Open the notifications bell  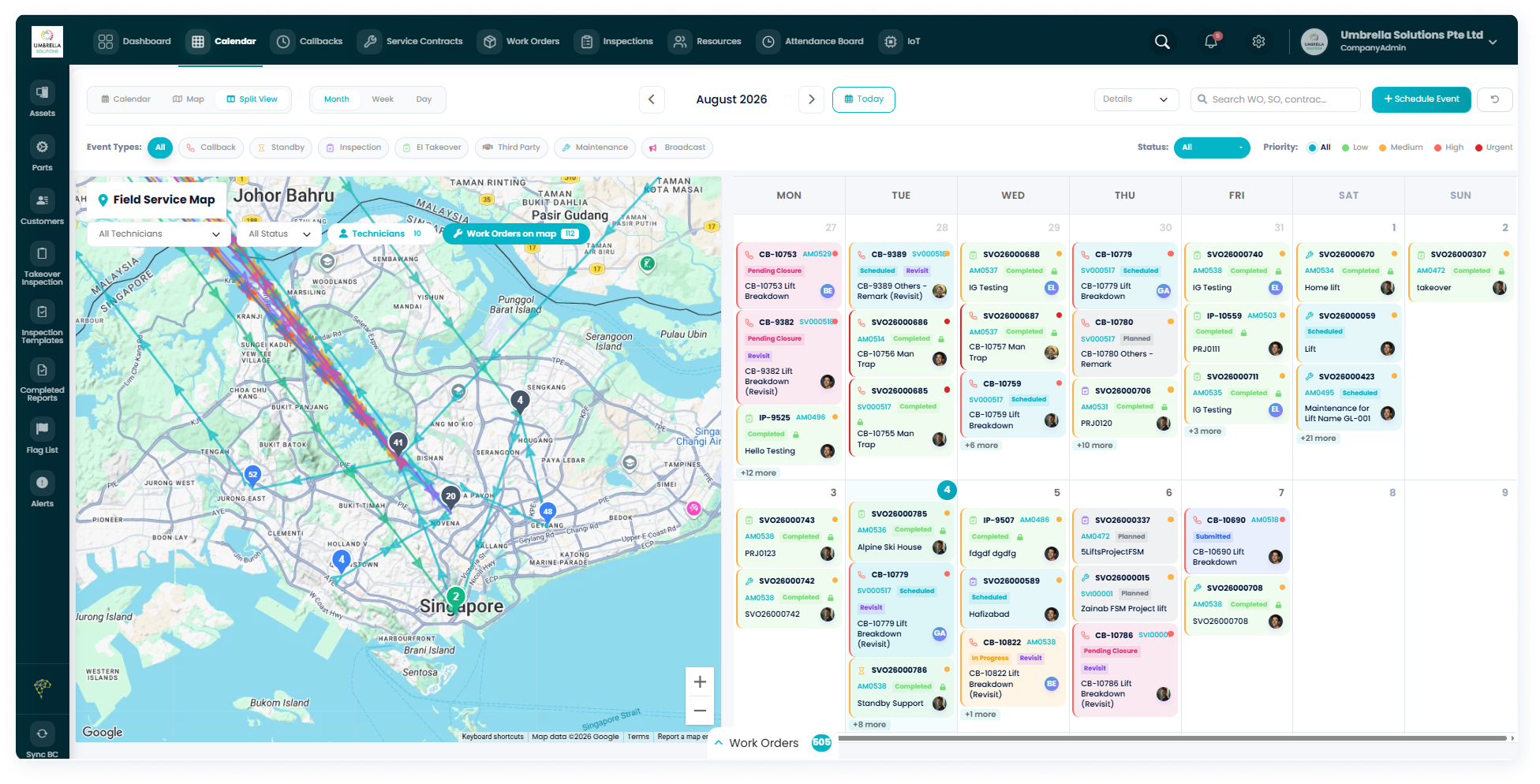point(1211,42)
